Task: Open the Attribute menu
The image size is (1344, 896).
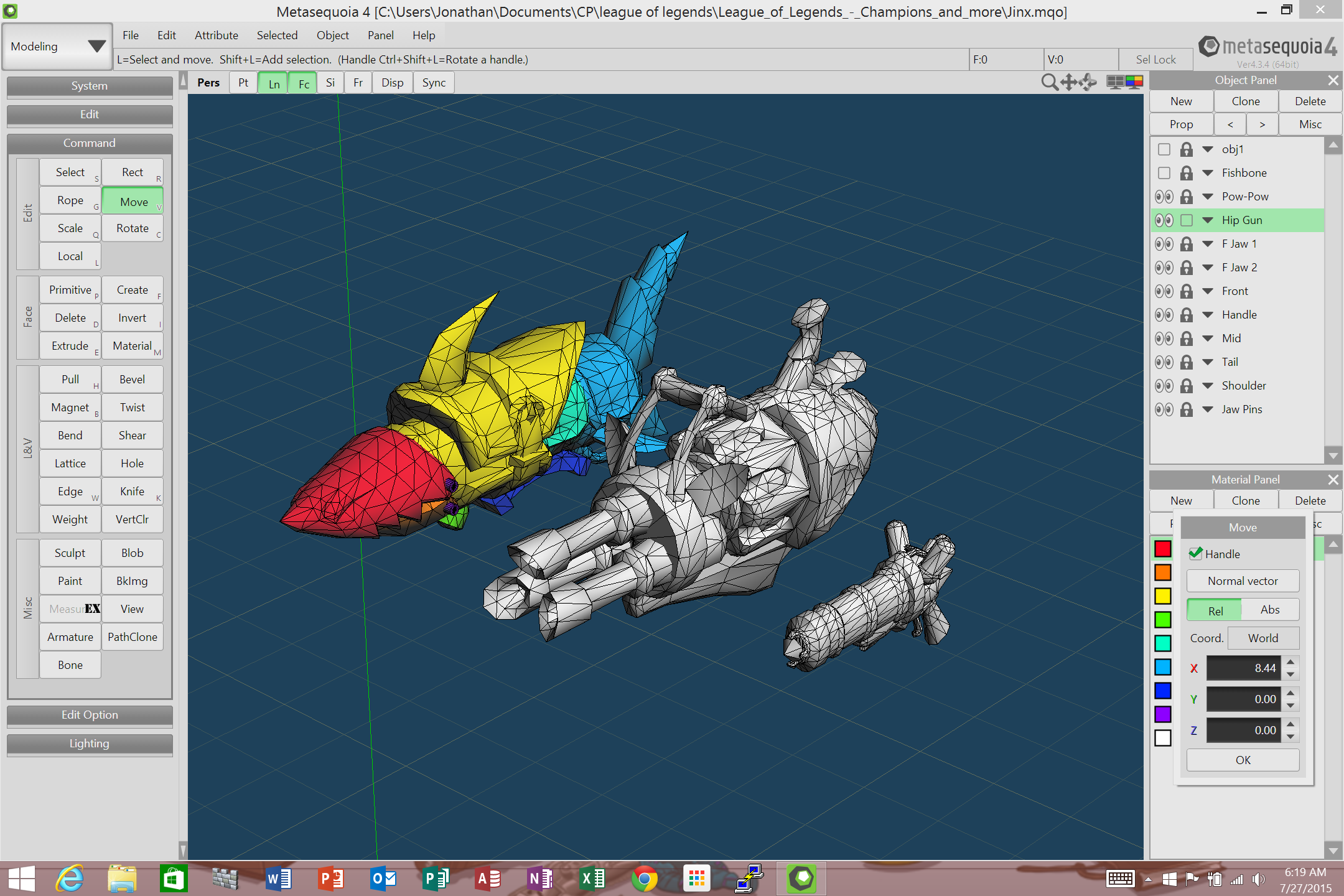Action: point(217,35)
